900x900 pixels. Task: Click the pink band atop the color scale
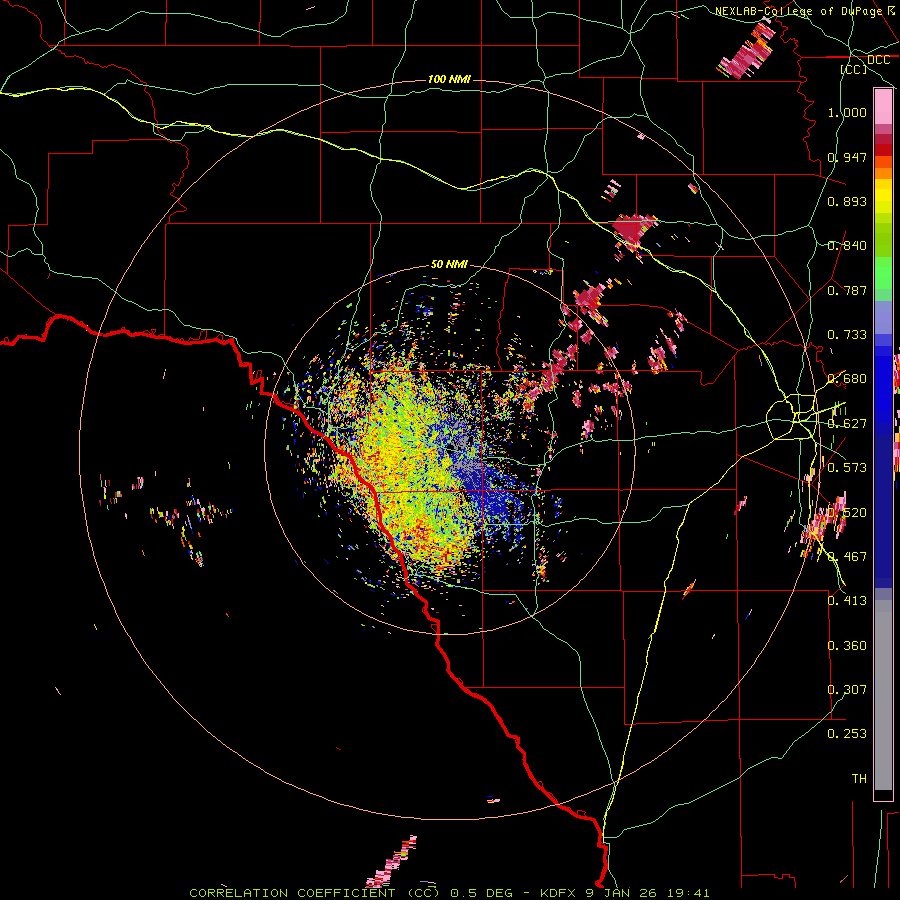[x=883, y=107]
